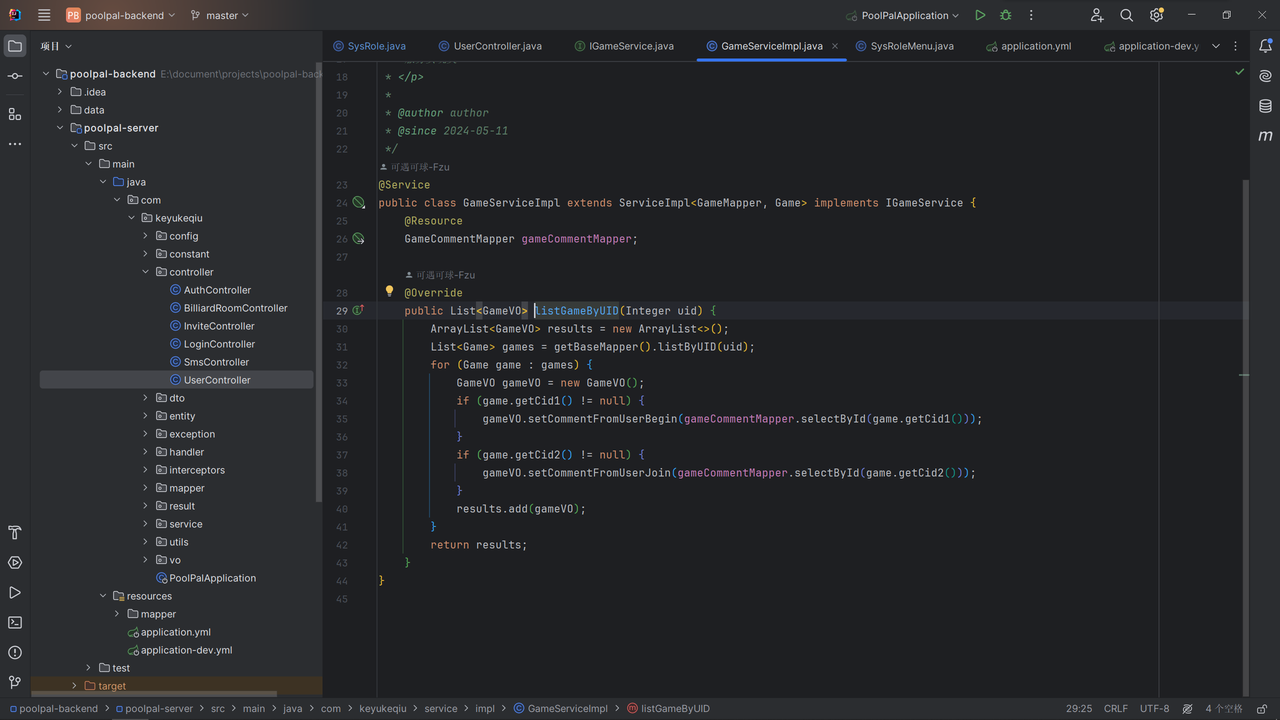Expand the target folder in project tree
Image resolution: width=1280 pixels, height=720 pixels.
74,686
